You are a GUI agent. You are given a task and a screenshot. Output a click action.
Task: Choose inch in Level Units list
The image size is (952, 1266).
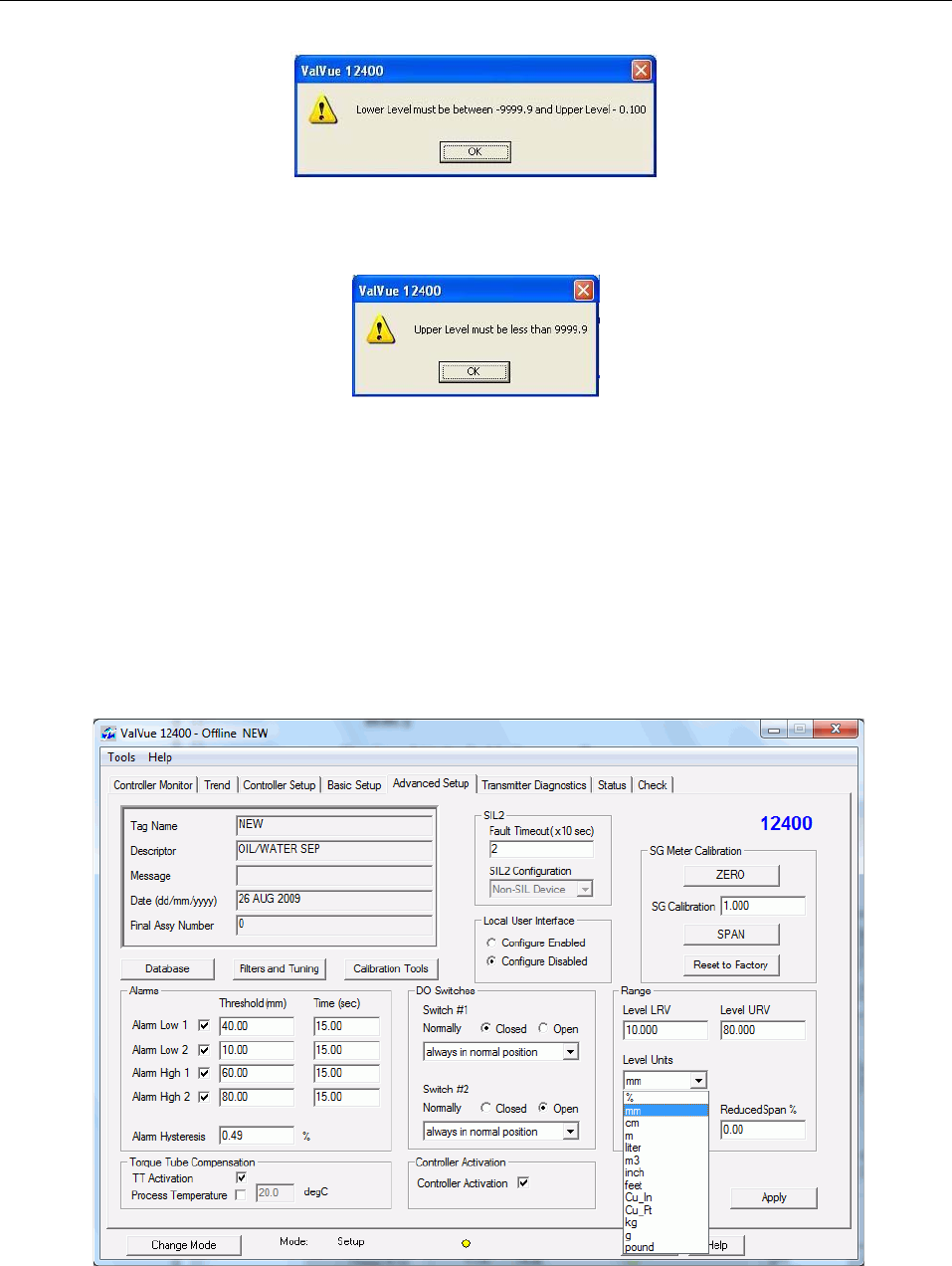pos(666,1172)
